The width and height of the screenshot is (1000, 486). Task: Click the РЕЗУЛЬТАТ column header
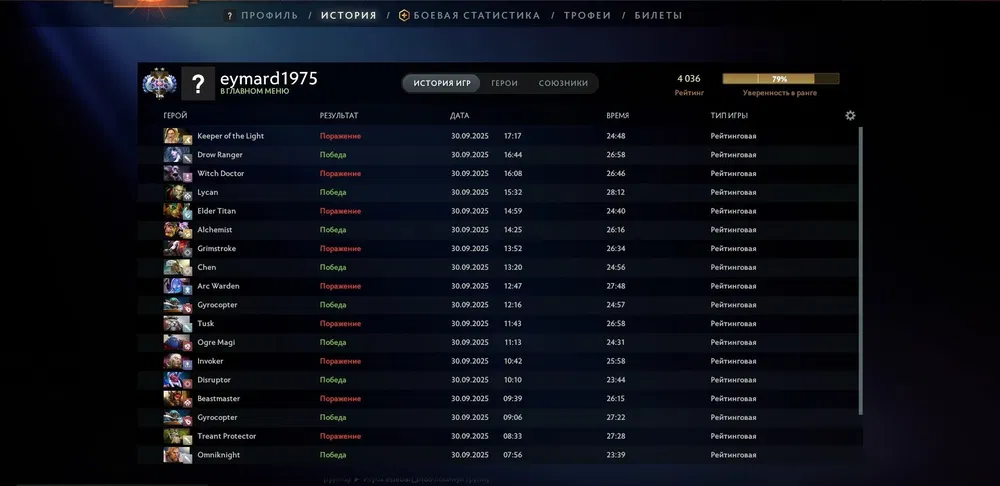(339, 115)
